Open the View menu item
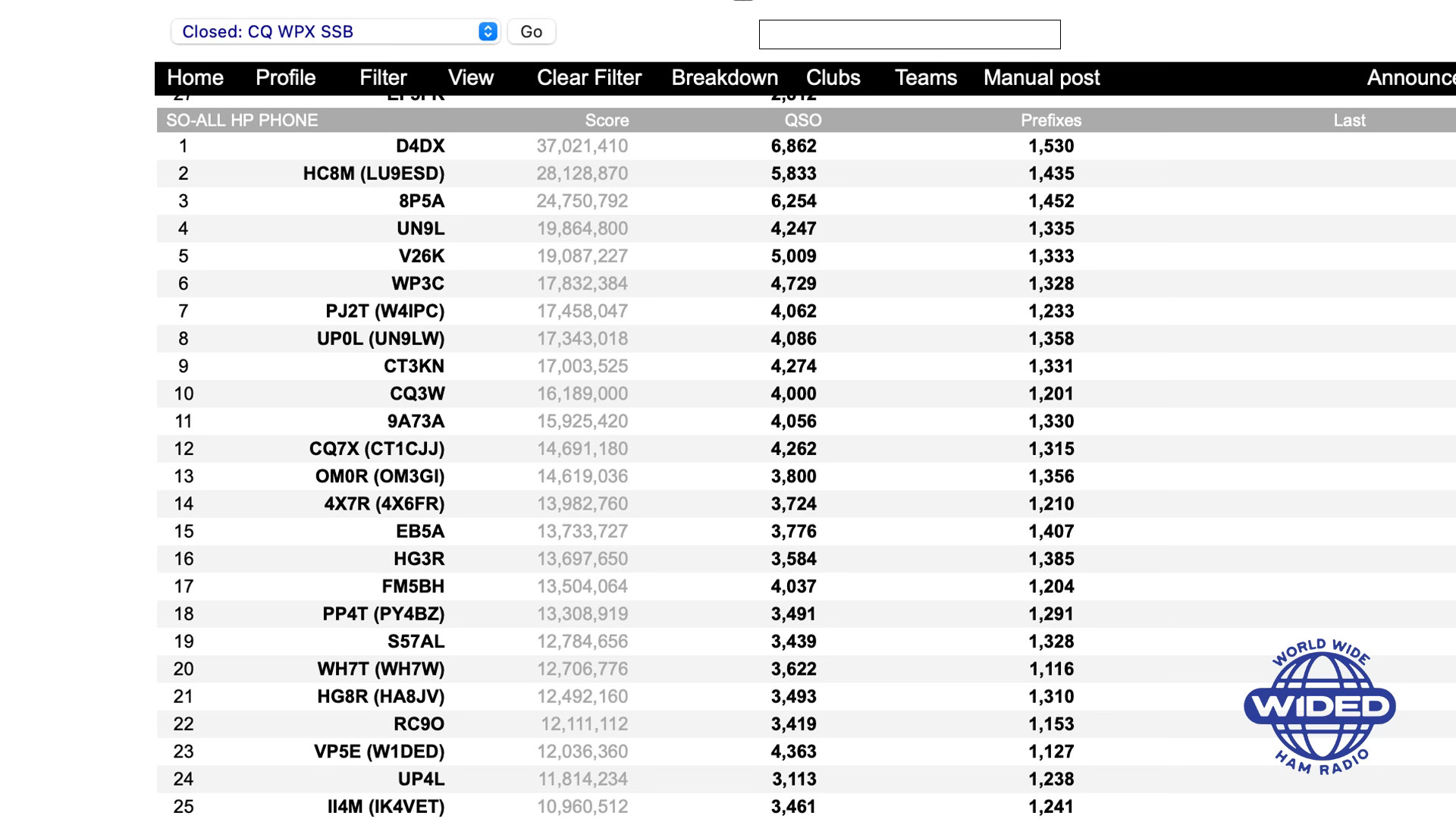Viewport: 1456px width, 819px height. pyautogui.click(x=471, y=77)
